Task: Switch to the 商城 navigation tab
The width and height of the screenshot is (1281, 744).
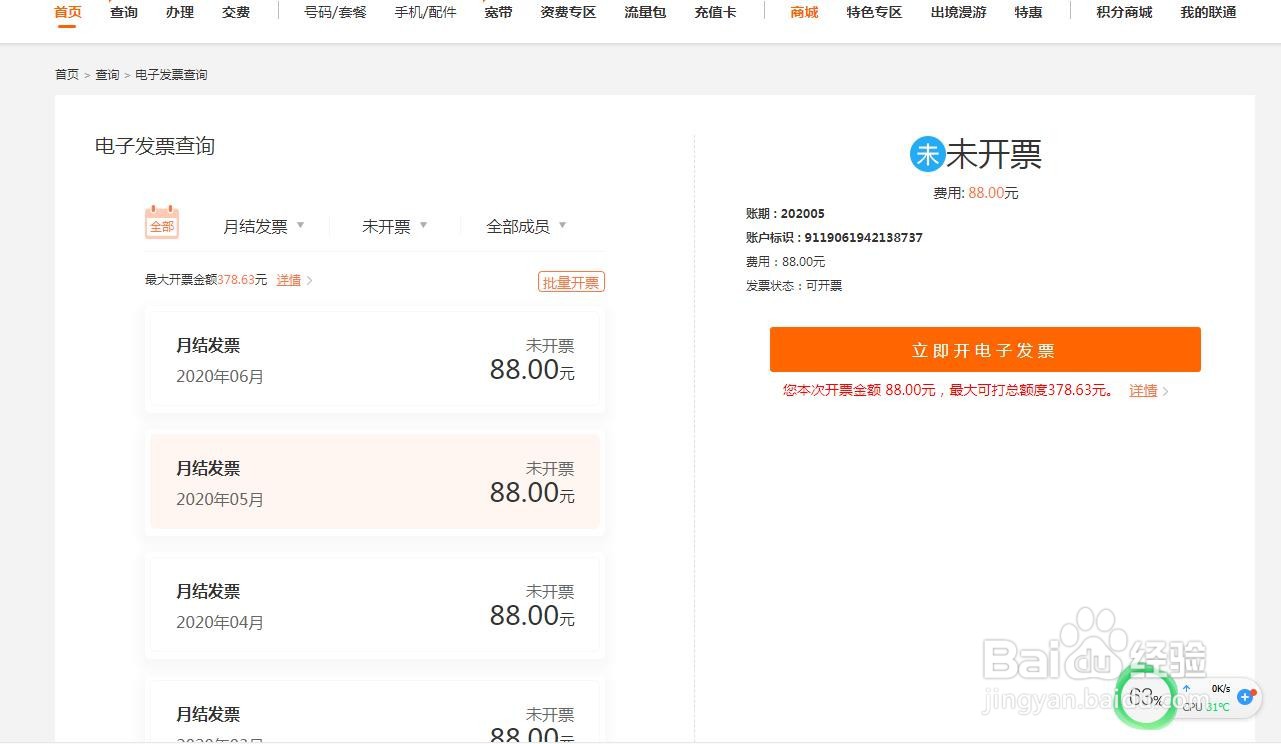Action: (x=803, y=13)
